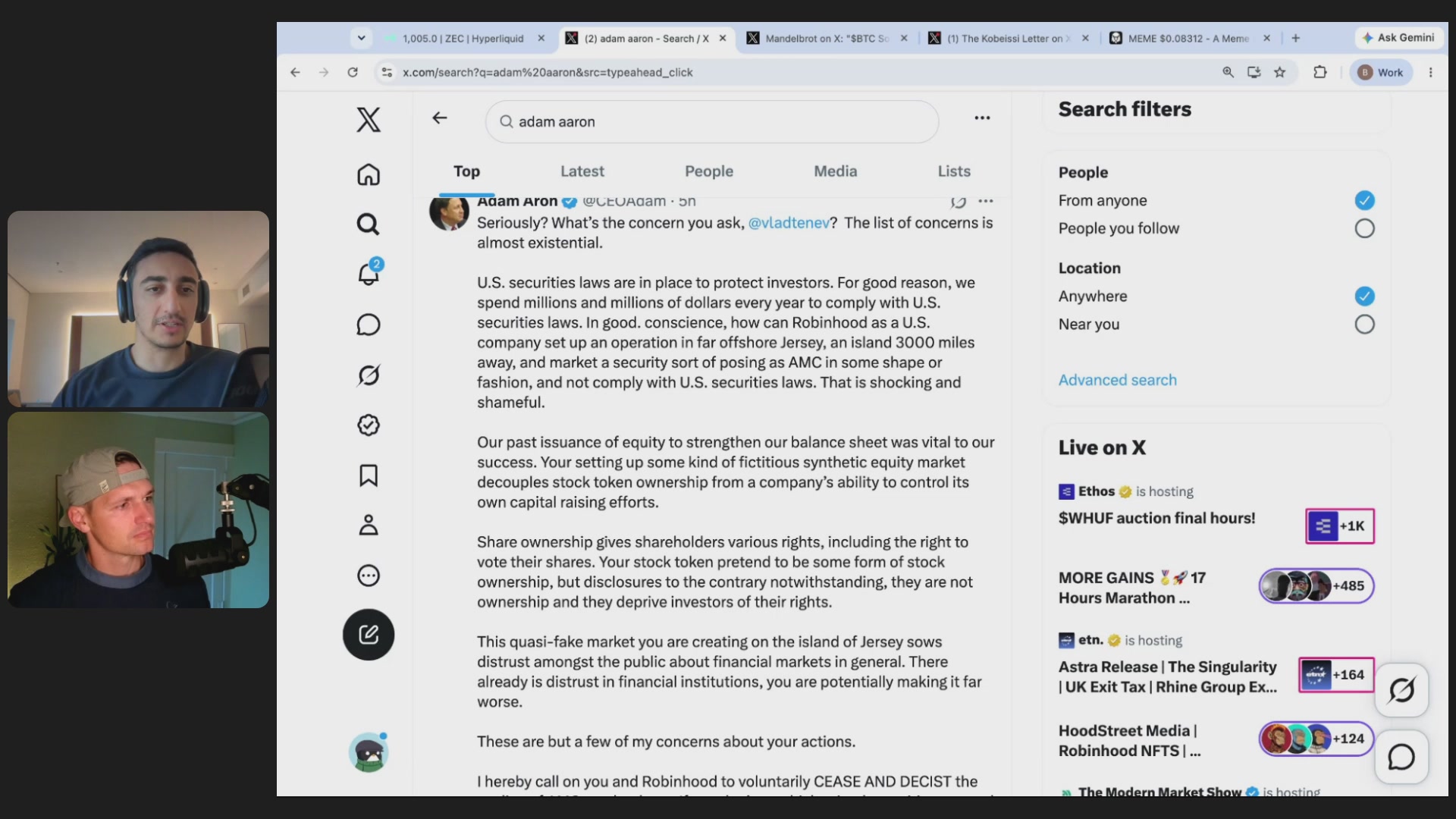Click the adam aaron search field

point(712,122)
